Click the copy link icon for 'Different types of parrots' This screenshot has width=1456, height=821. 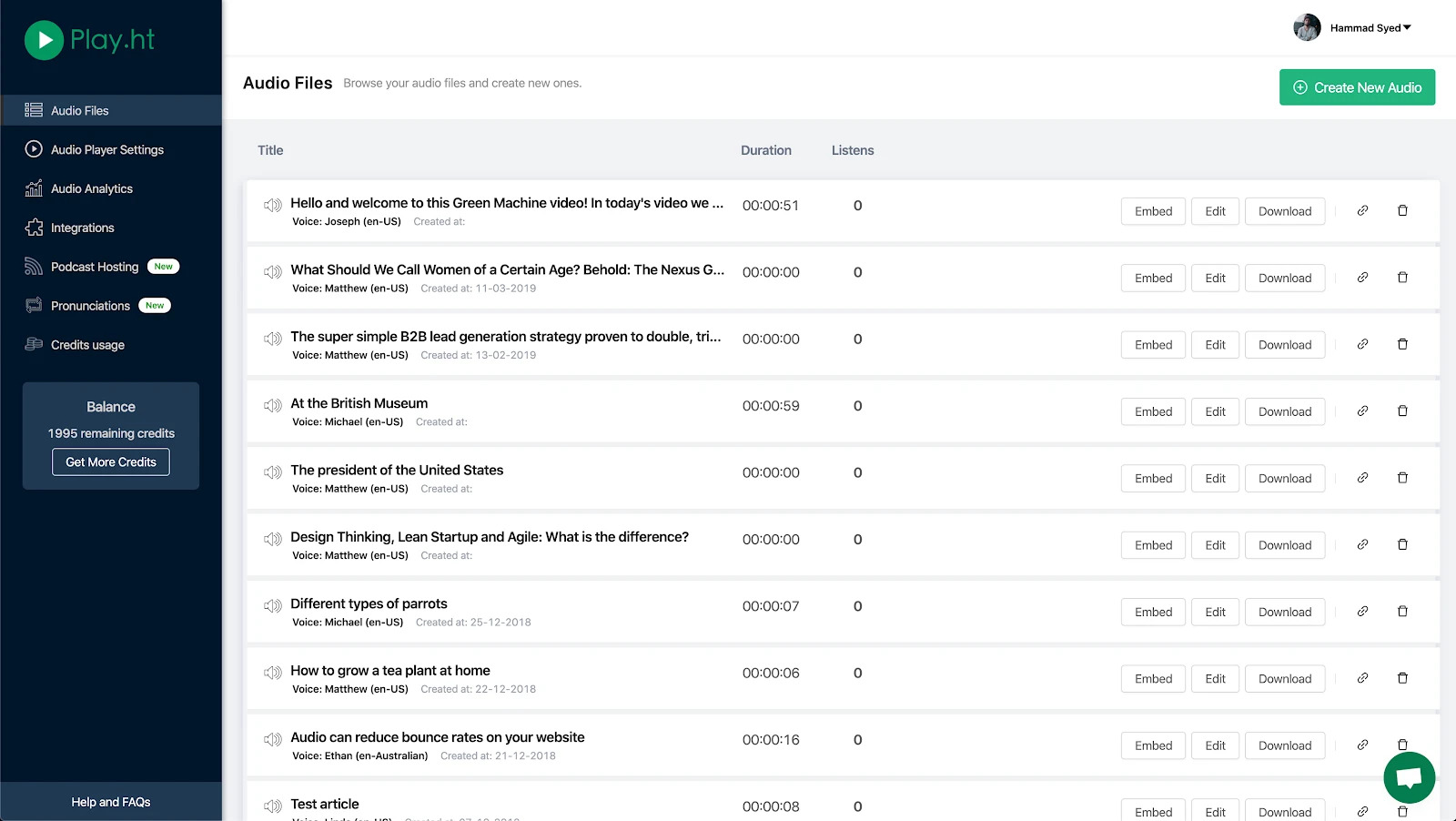pyautogui.click(x=1362, y=612)
